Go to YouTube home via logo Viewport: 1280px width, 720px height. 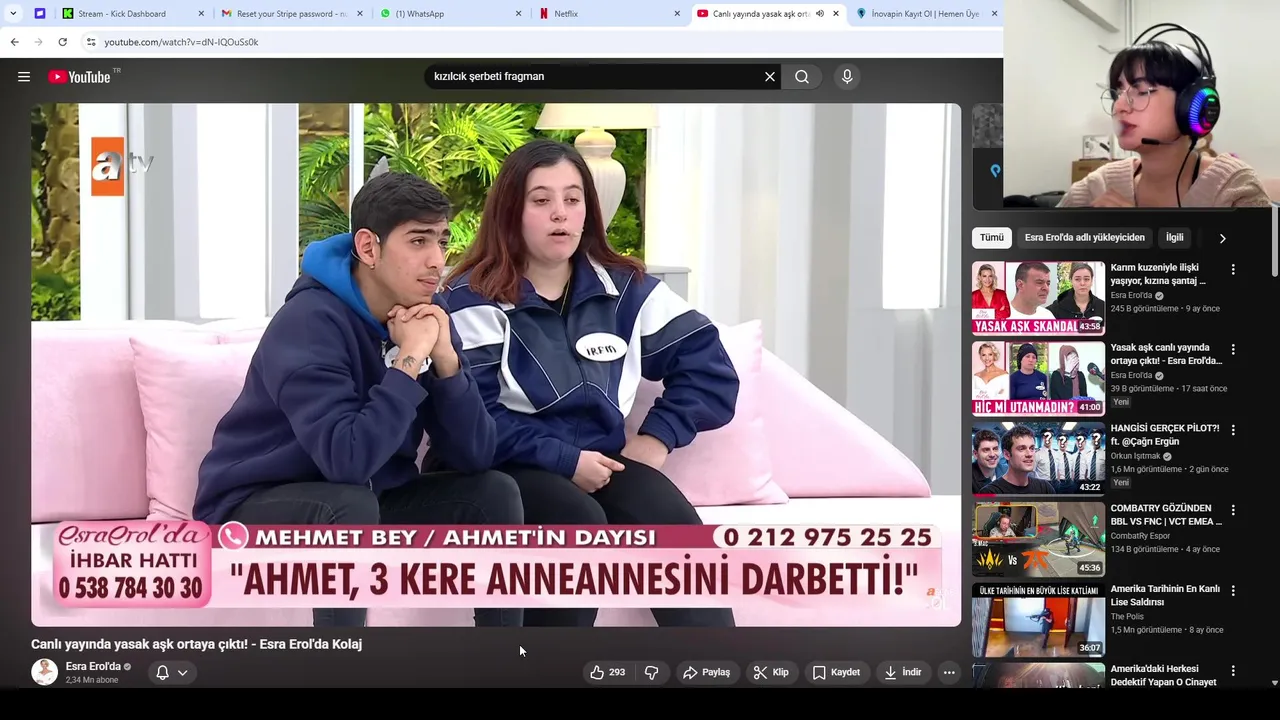point(79,77)
